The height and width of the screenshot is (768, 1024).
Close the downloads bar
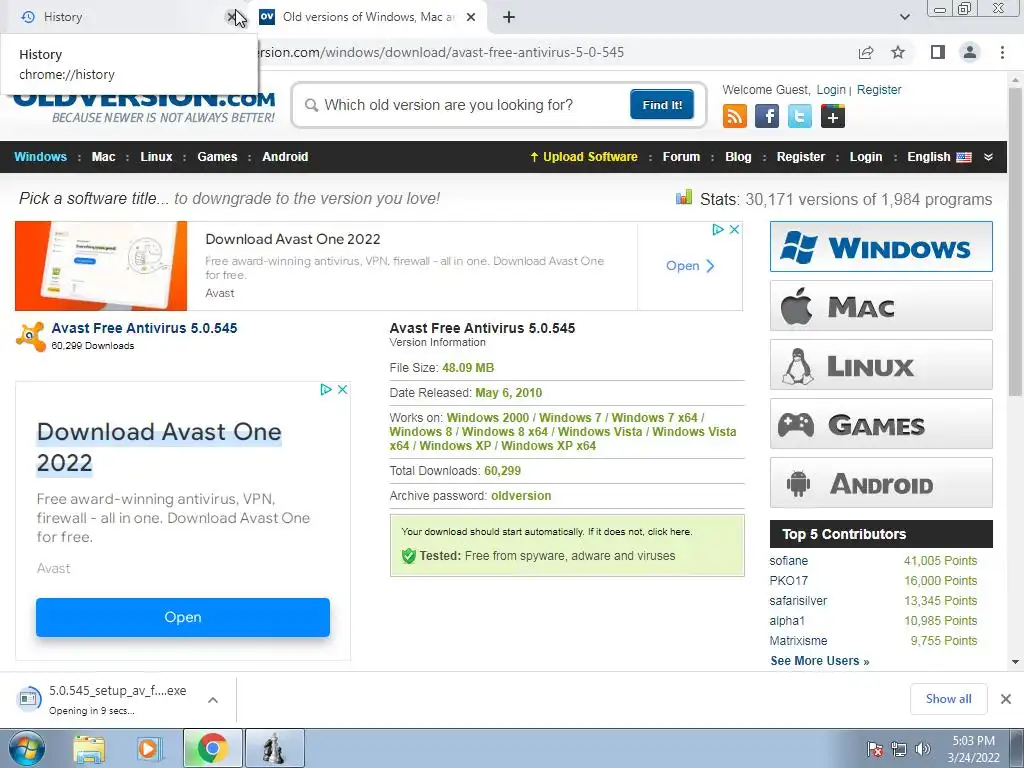pos(1006,699)
